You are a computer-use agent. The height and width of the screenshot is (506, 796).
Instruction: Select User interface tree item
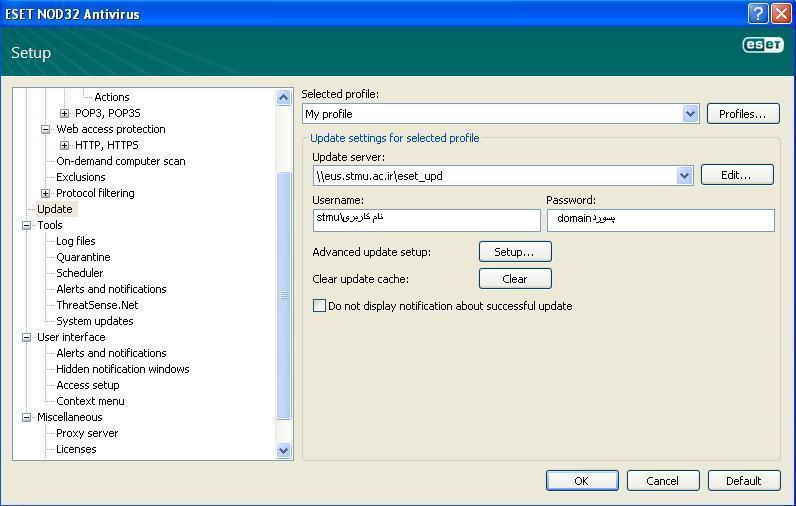tap(71, 337)
